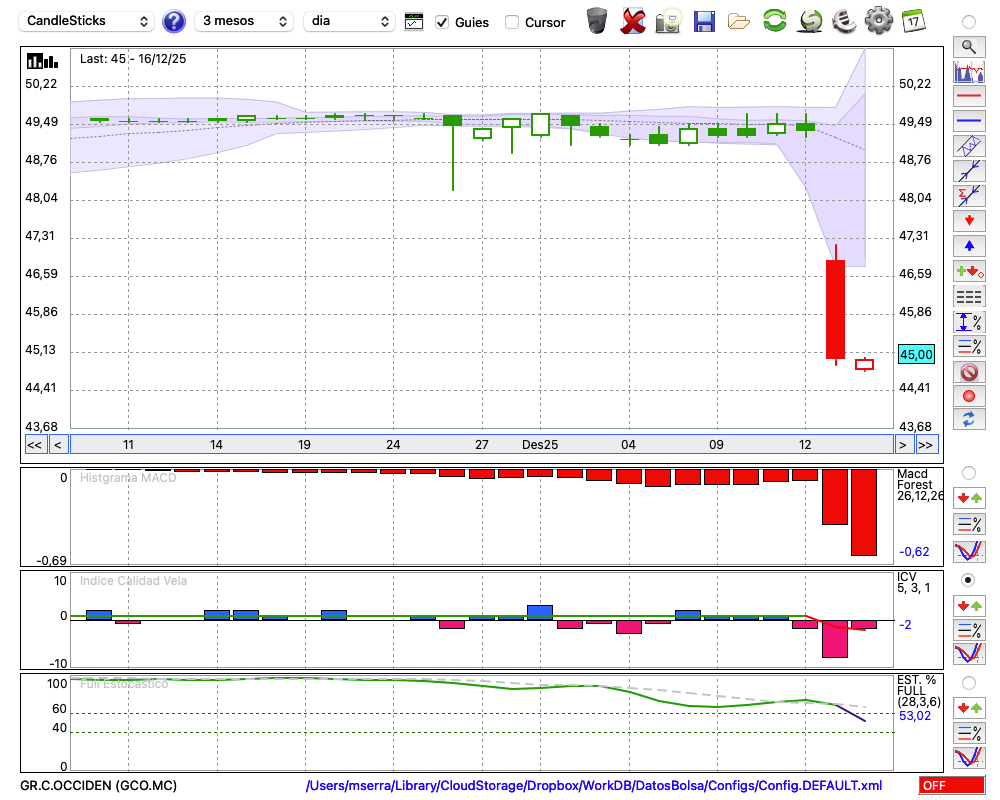Image resolution: width=1000 pixels, height=800 pixels.
Task: Click the silver euro currency icon
Action: click(x=844, y=21)
